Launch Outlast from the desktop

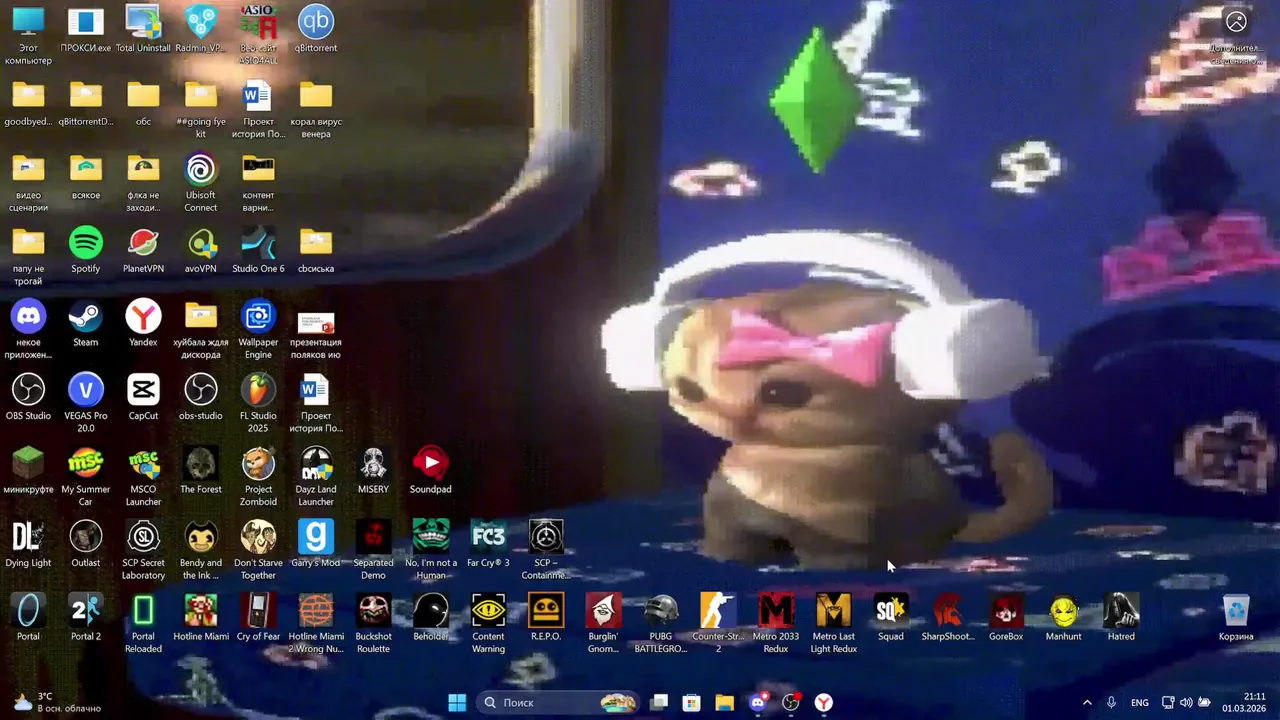pyautogui.click(x=86, y=544)
